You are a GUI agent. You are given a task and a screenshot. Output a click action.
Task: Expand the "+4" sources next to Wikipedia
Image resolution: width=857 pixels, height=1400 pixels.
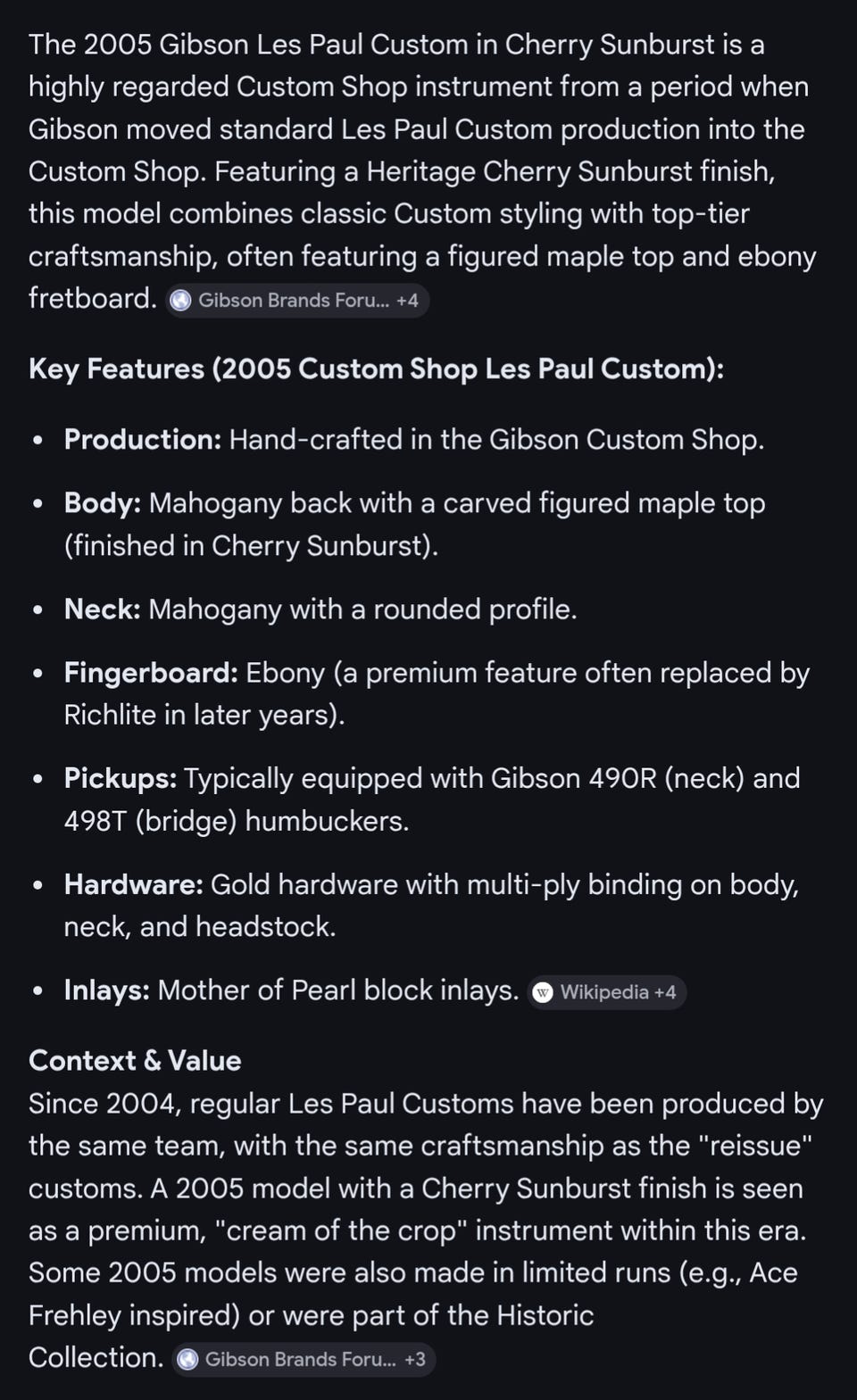(665, 992)
